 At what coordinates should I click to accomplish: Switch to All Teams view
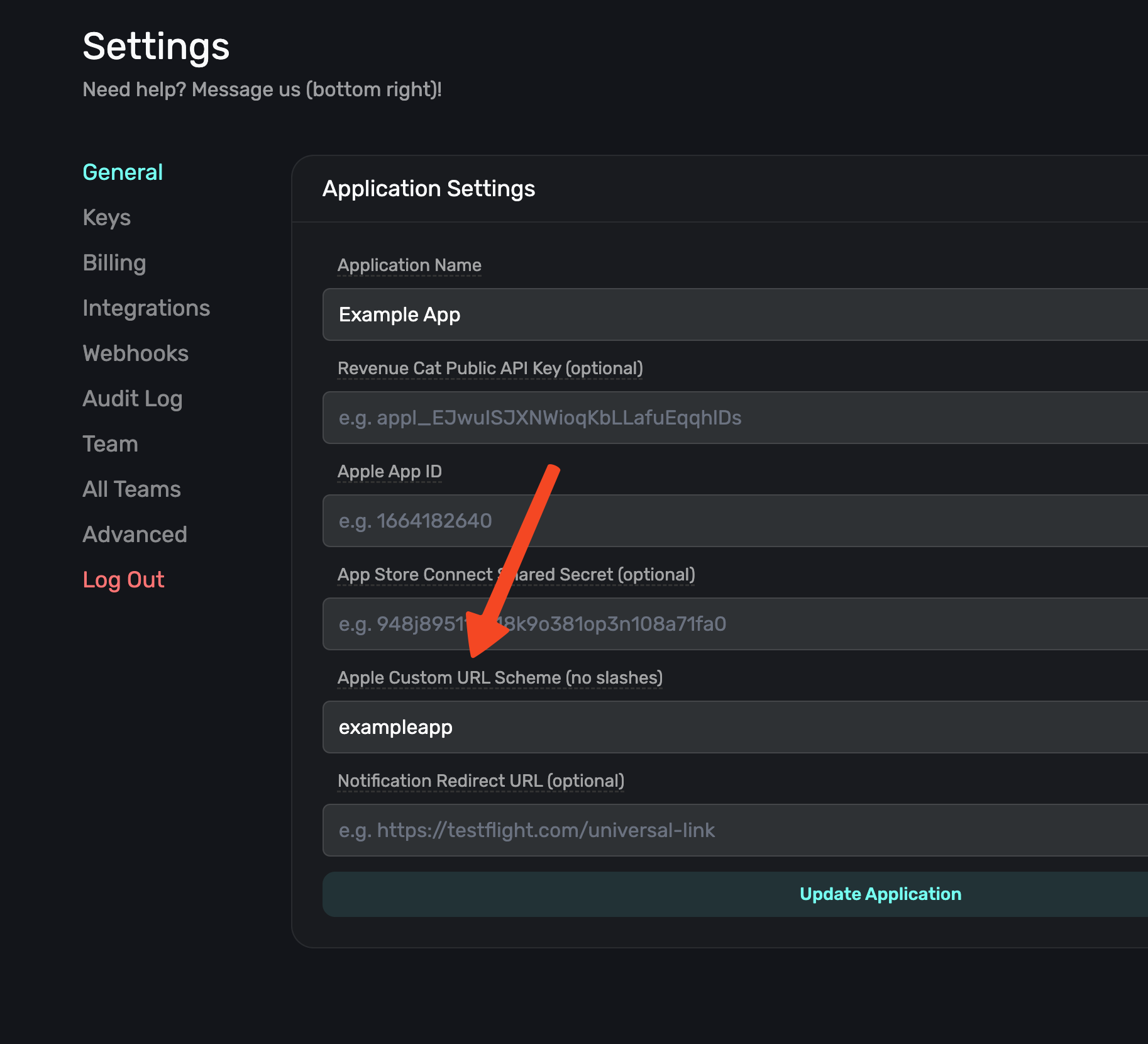click(x=131, y=489)
